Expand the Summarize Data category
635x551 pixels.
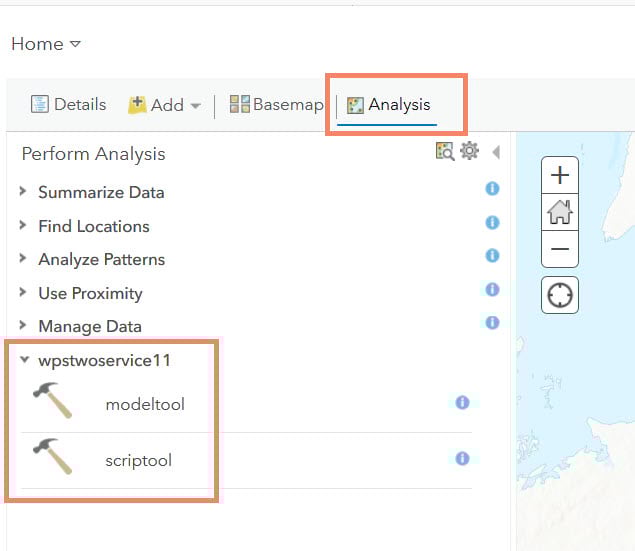tap(23, 191)
